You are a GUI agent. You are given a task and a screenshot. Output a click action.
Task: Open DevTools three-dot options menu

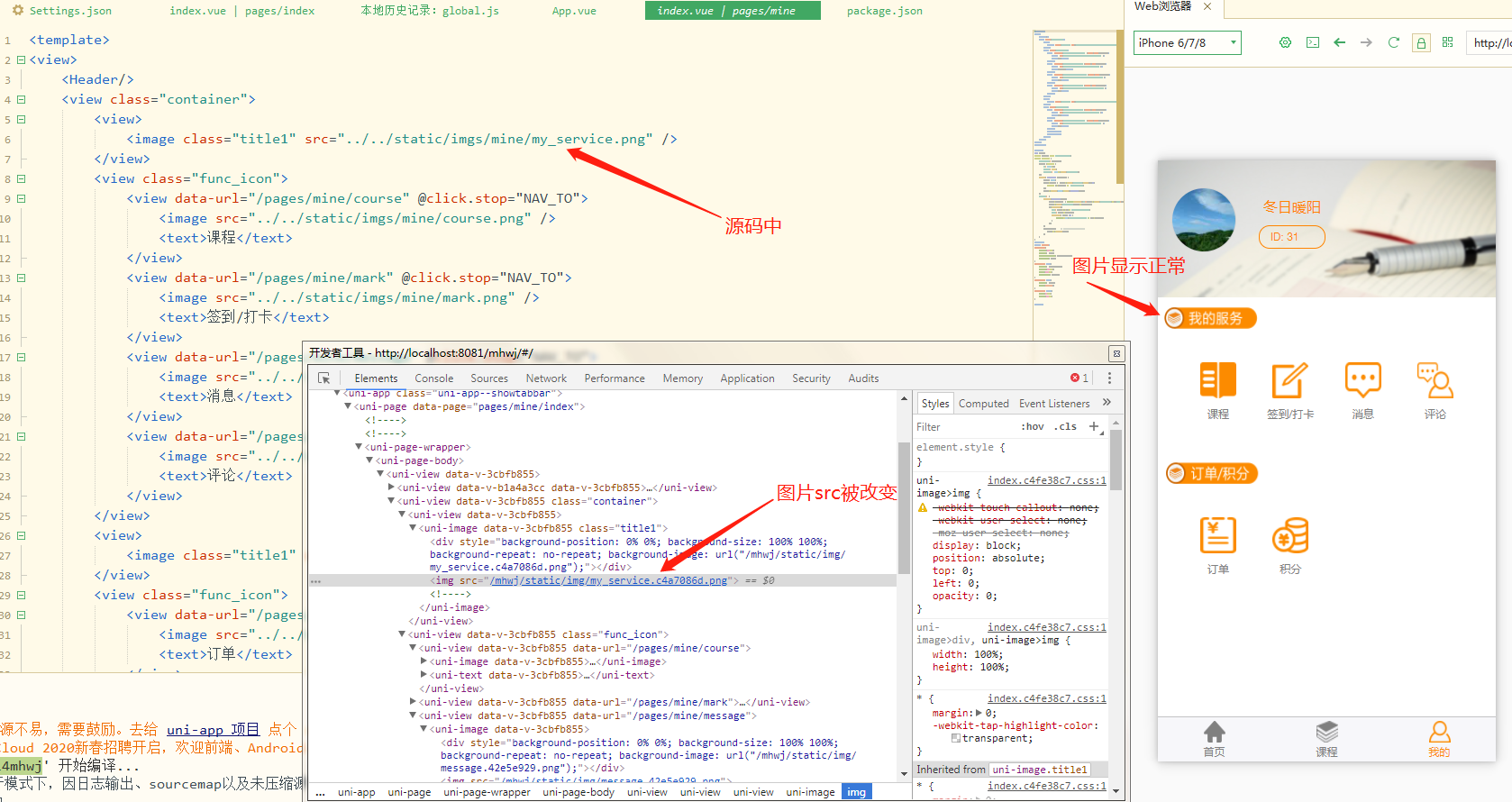(x=1109, y=378)
